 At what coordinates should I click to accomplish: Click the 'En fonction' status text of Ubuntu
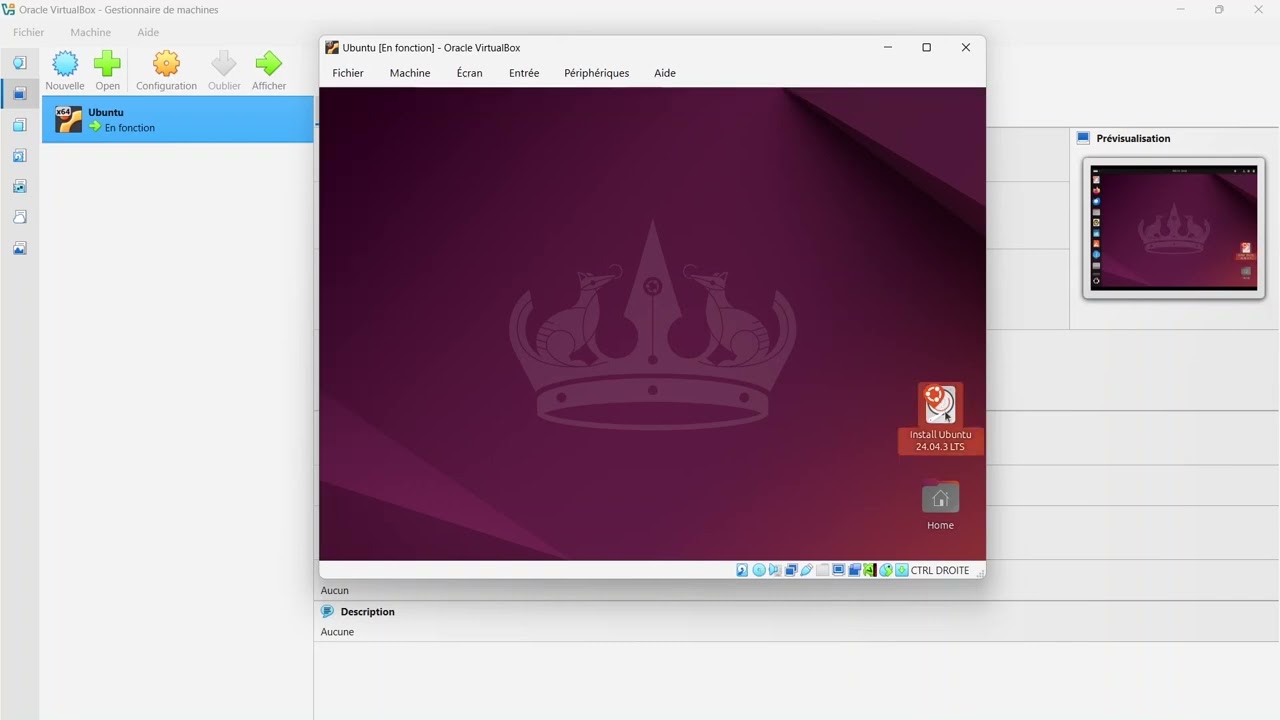130,128
